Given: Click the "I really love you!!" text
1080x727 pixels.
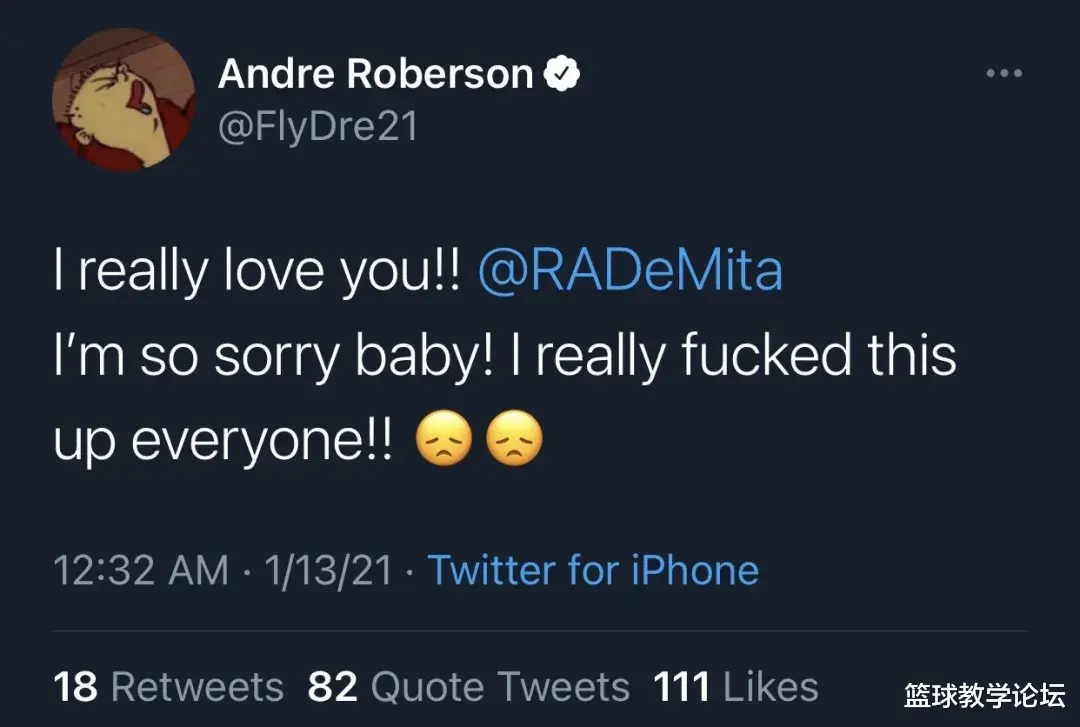Looking at the screenshot, I should pyautogui.click(x=257, y=272).
